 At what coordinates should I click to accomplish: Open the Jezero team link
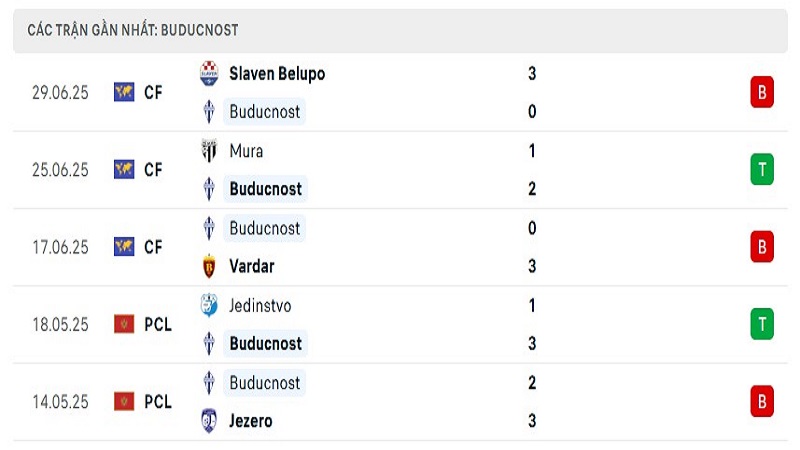pyautogui.click(x=251, y=421)
